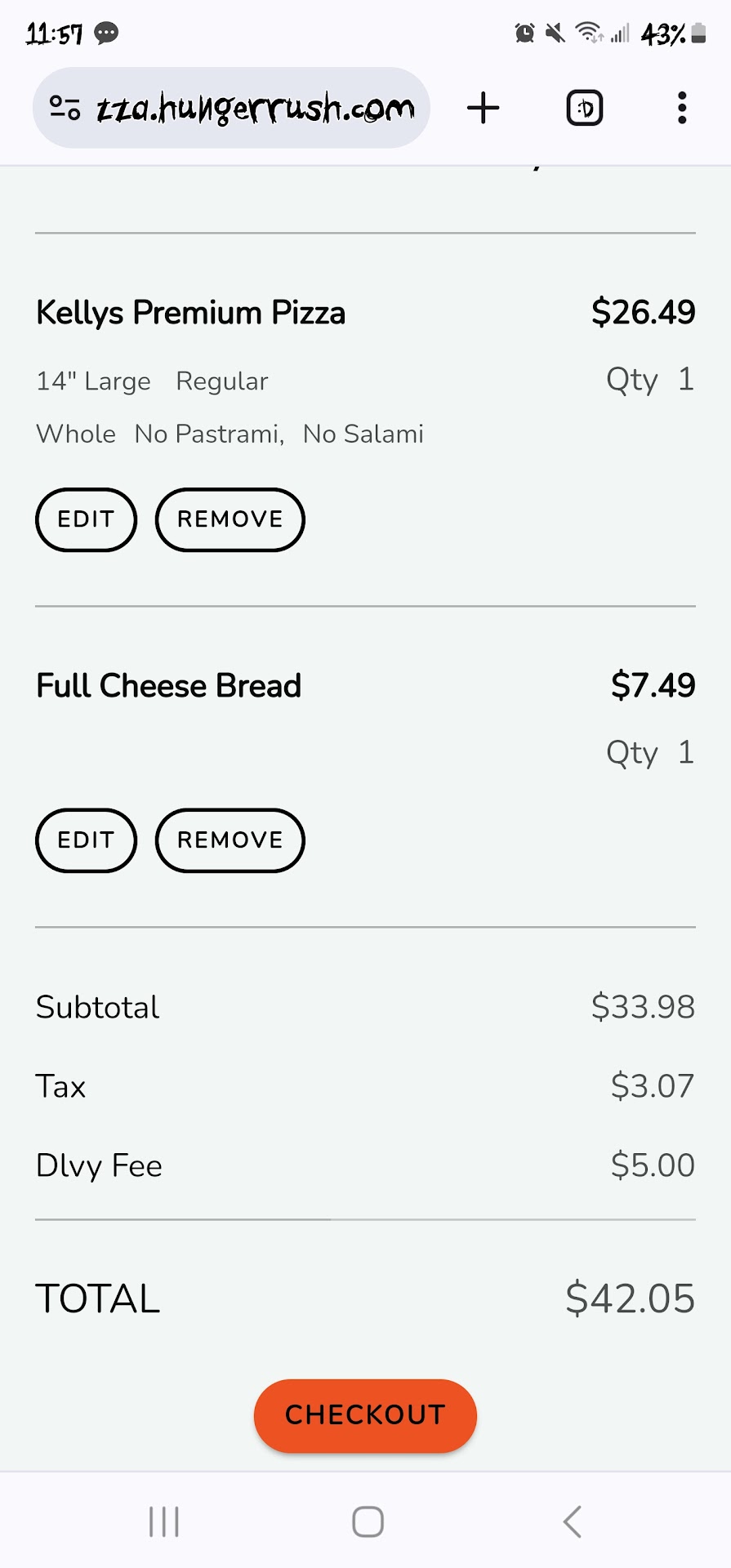Tap the Android back button
The height and width of the screenshot is (1568, 731).
(x=573, y=1521)
